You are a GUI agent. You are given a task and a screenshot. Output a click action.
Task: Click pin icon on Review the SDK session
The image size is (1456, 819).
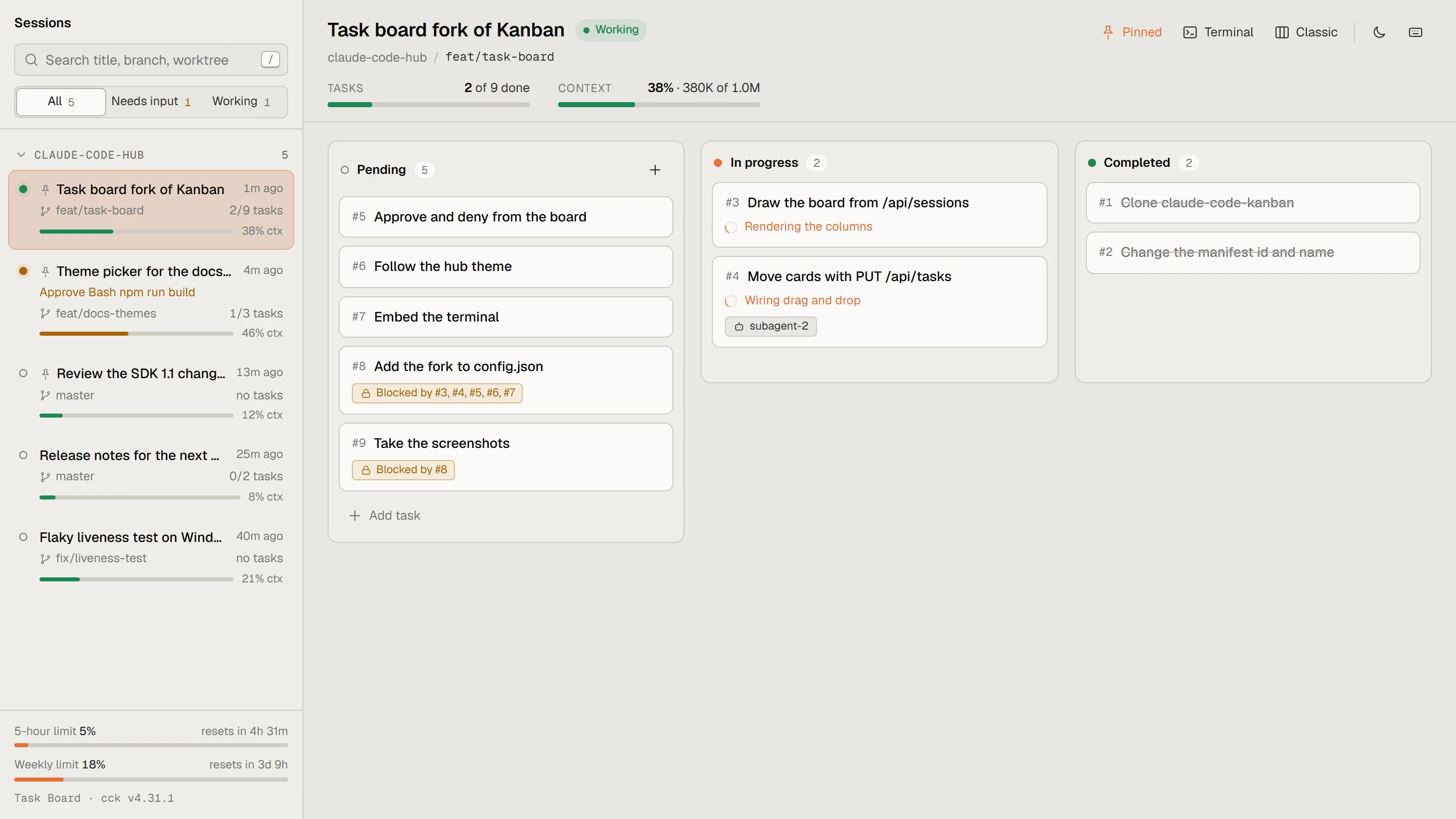[x=45, y=374]
